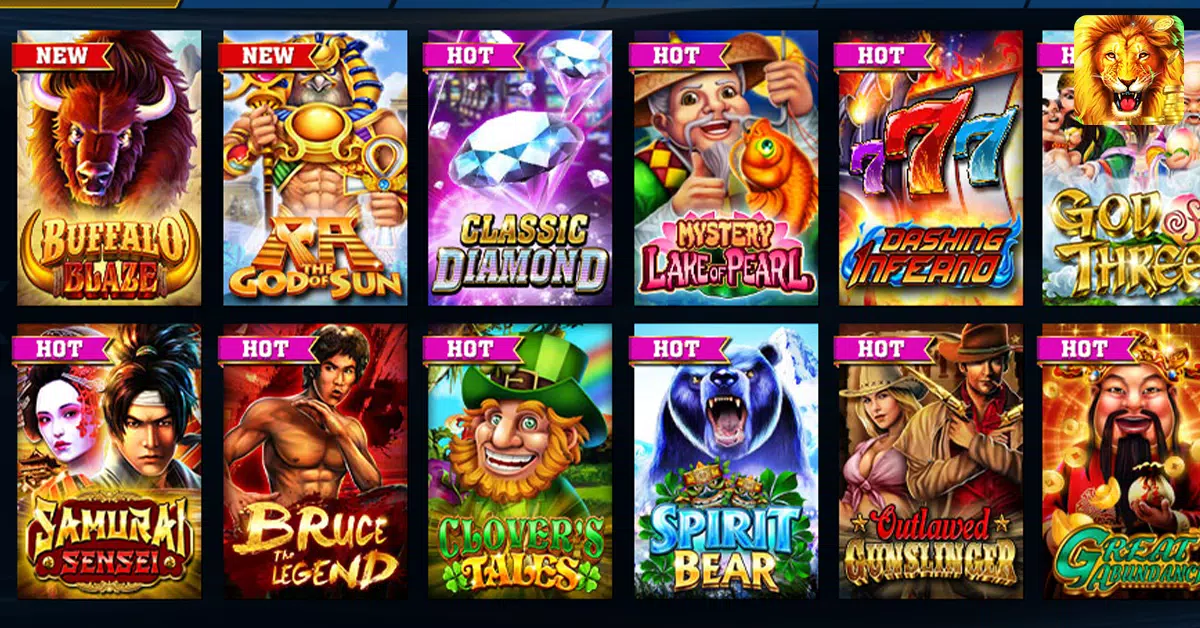
Task: Click the HOT ribbon on Classic Diamond
Action: [471, 56]
